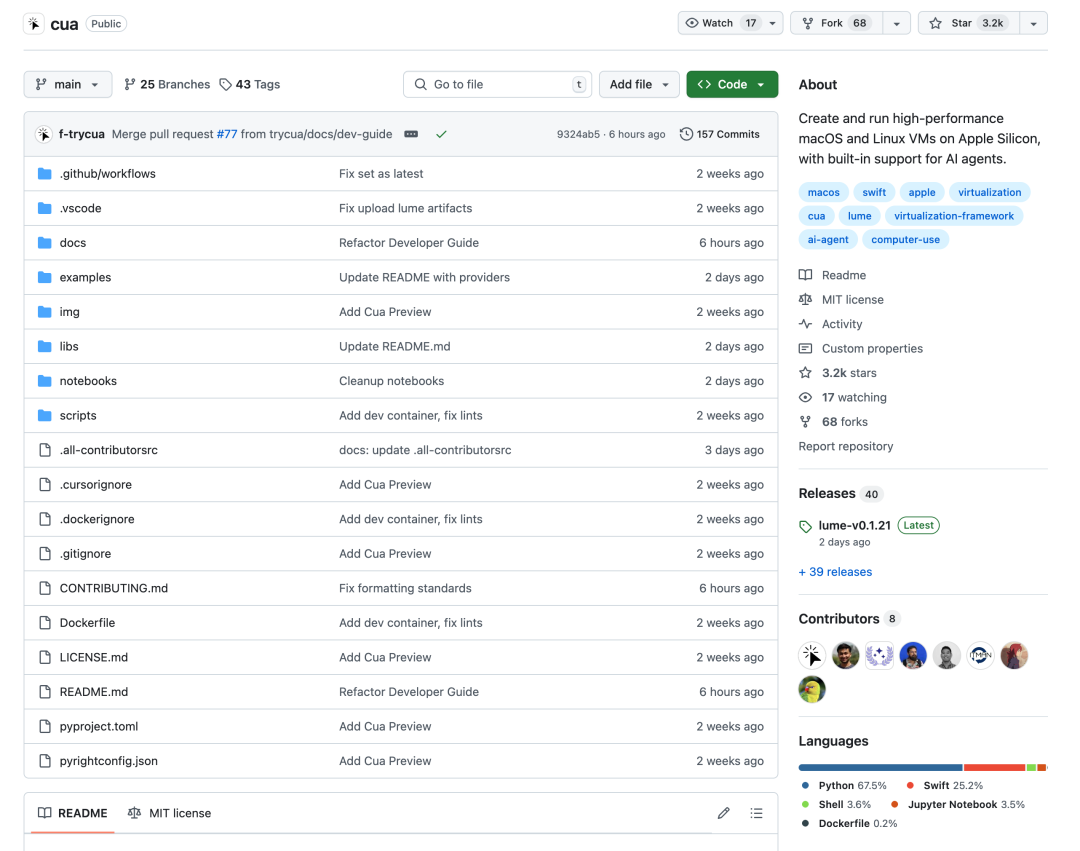Open the lume-v0.1.21 release
1080x851 pixels.
click(854, 525)
